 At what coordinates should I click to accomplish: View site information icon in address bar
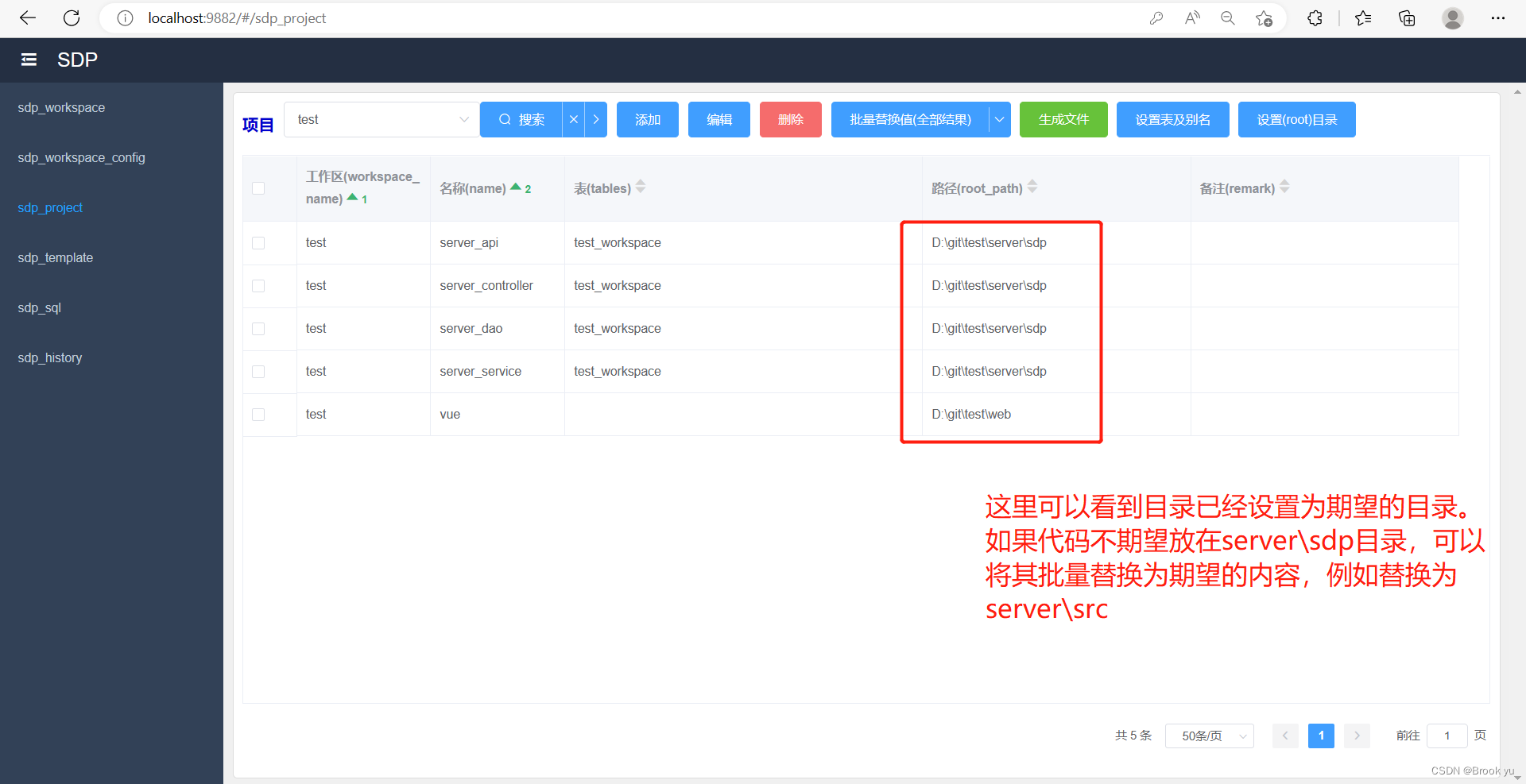coord(125,18)
